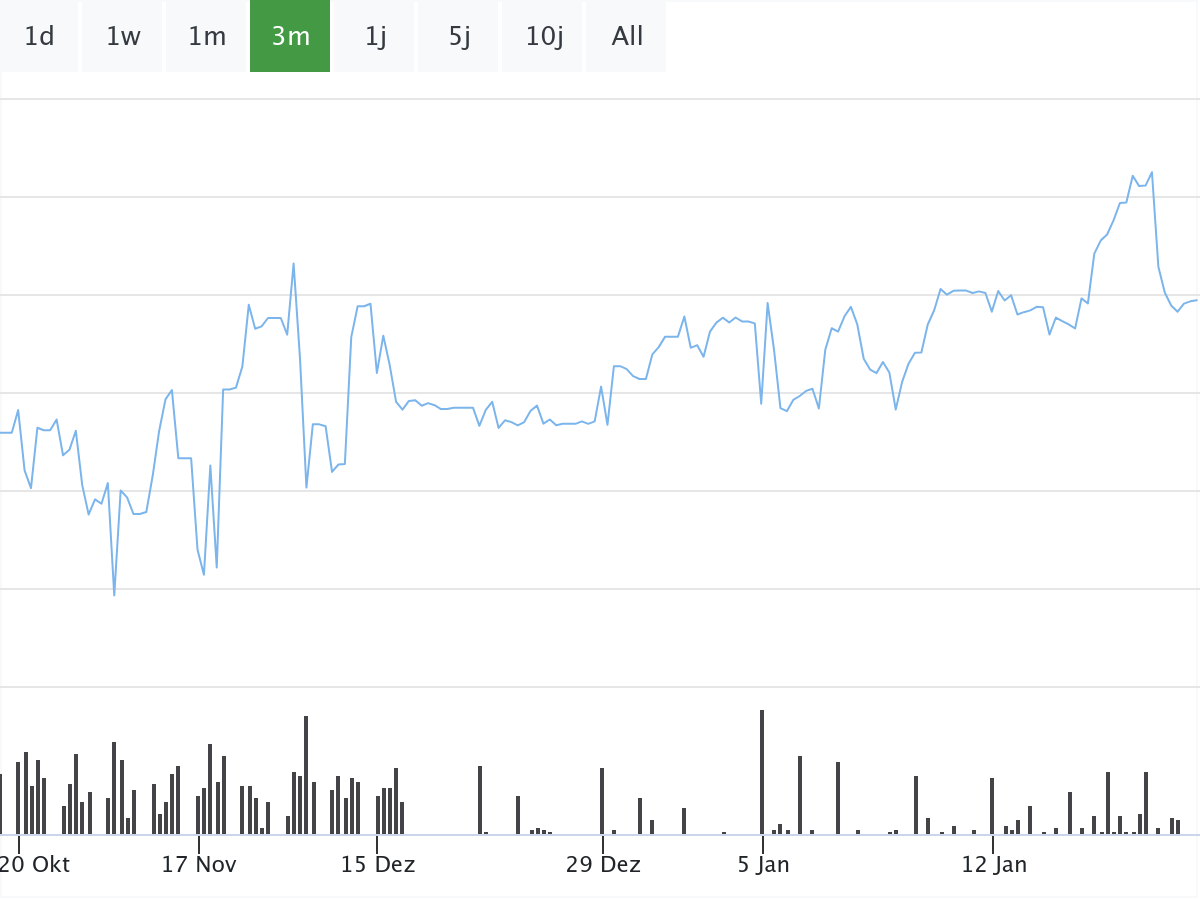1200x900 pixels.
Task: Click the tall volume bar above 5 Jan
Action: [762, 771]
